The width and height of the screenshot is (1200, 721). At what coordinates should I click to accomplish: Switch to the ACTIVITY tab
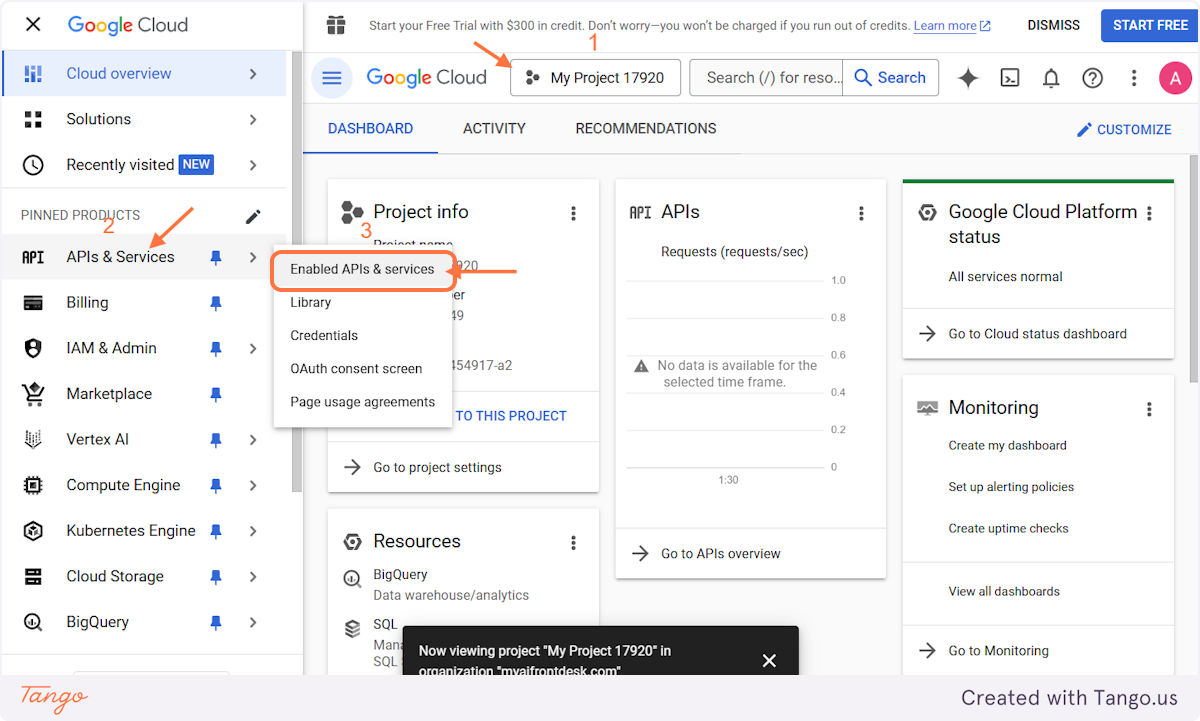point(494,129)
